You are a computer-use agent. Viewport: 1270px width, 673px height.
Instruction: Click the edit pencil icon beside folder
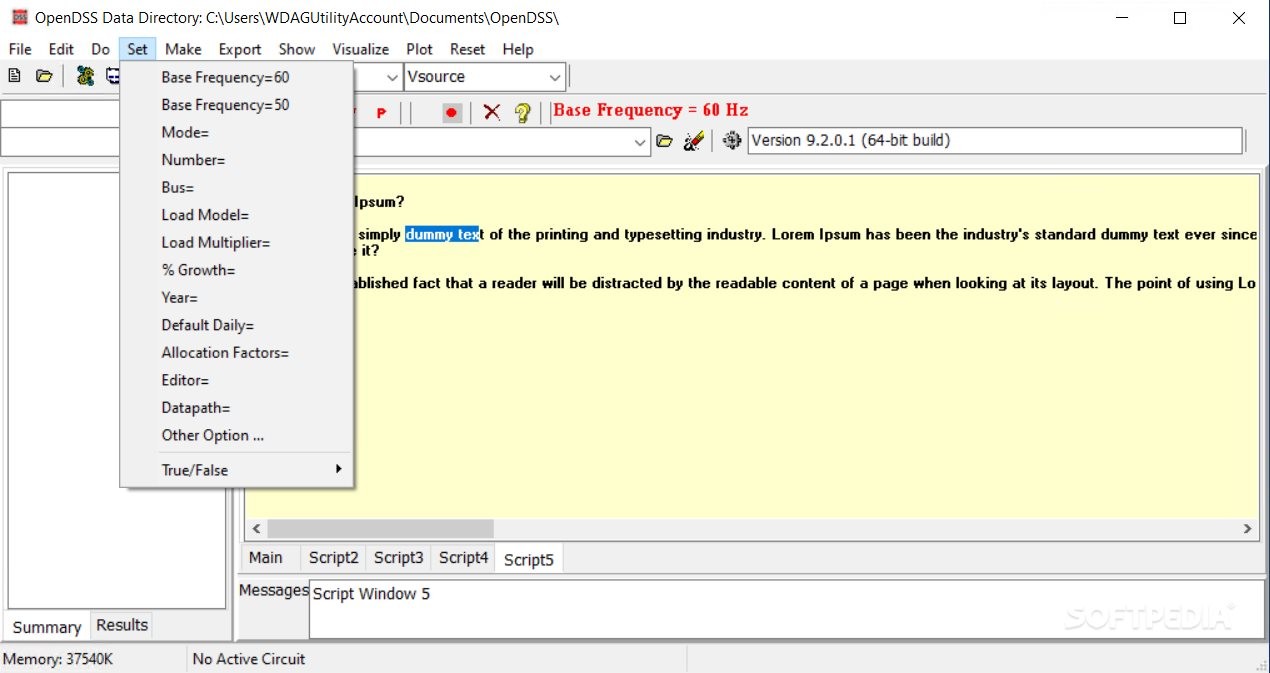[694, 142]
